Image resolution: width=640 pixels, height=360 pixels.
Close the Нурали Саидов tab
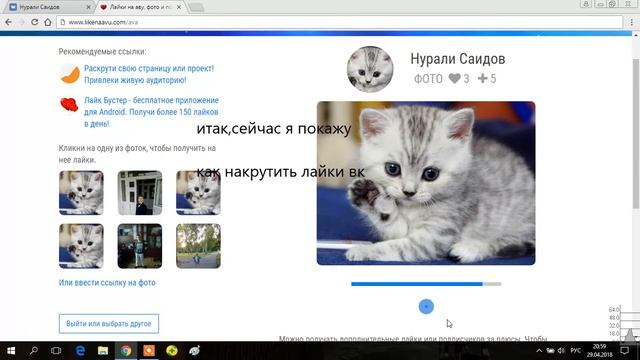pos(88,7)
